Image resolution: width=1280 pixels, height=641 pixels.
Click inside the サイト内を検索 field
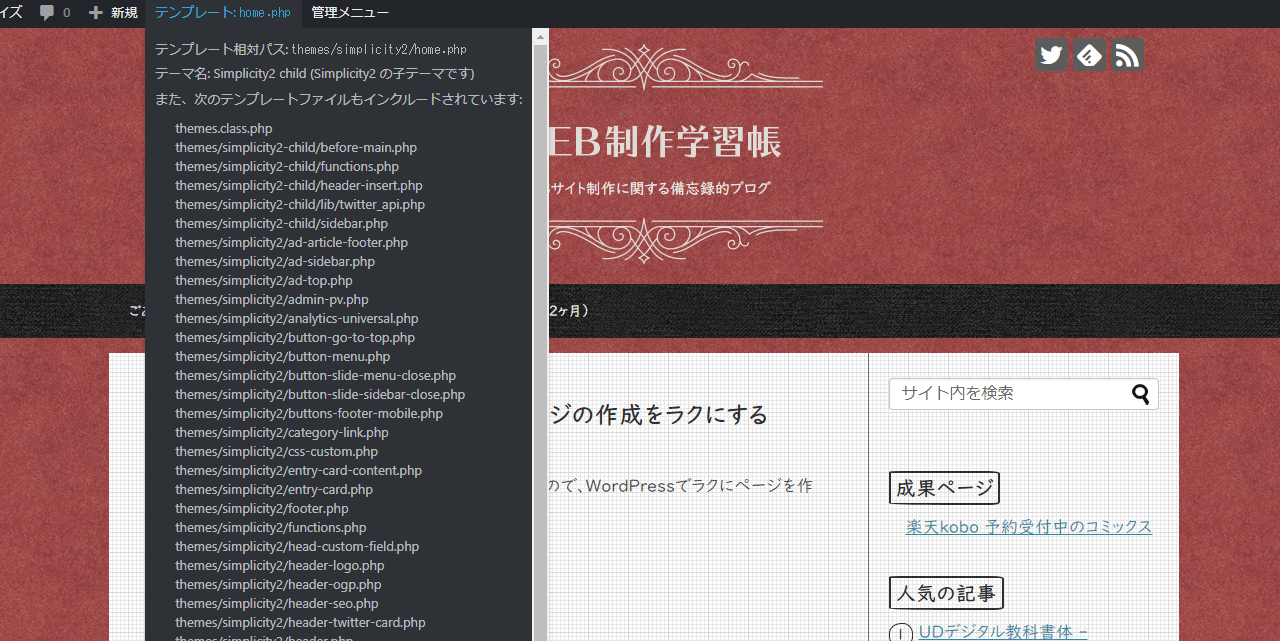click(x=1008, y=394)
